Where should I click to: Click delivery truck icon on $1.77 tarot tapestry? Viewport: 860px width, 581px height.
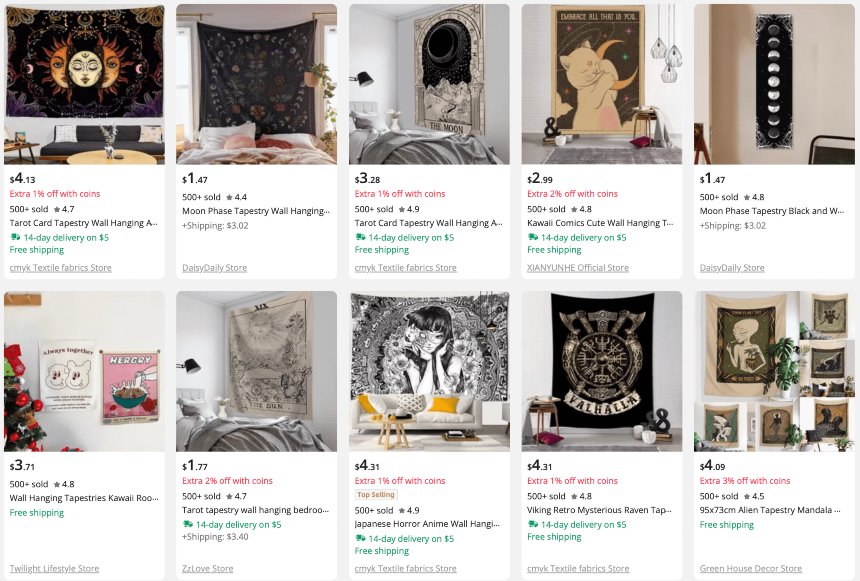[x=187, y=525]
